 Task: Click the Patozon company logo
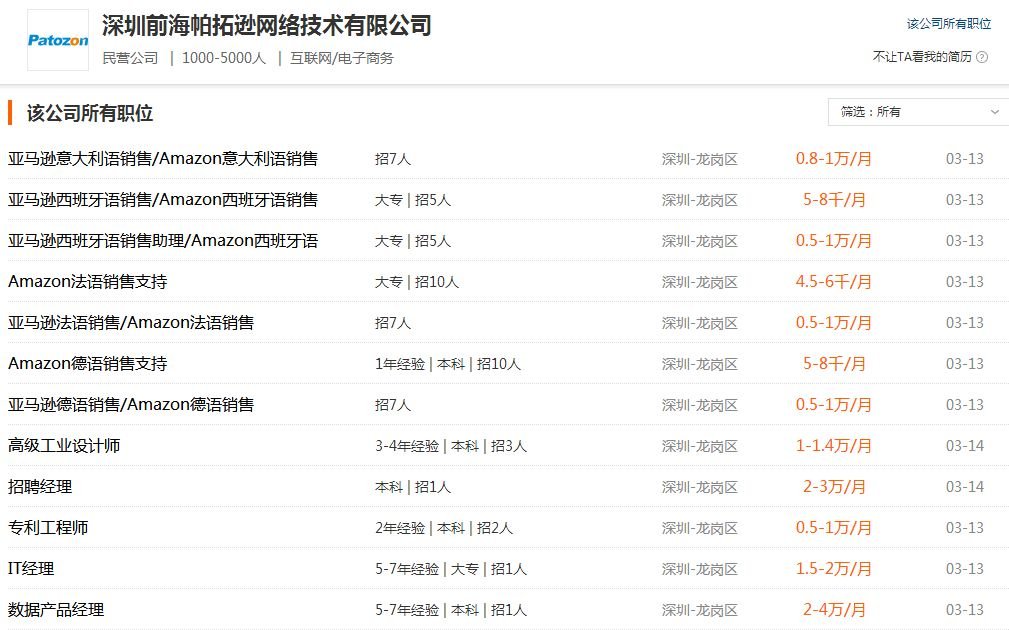(58, 40)
